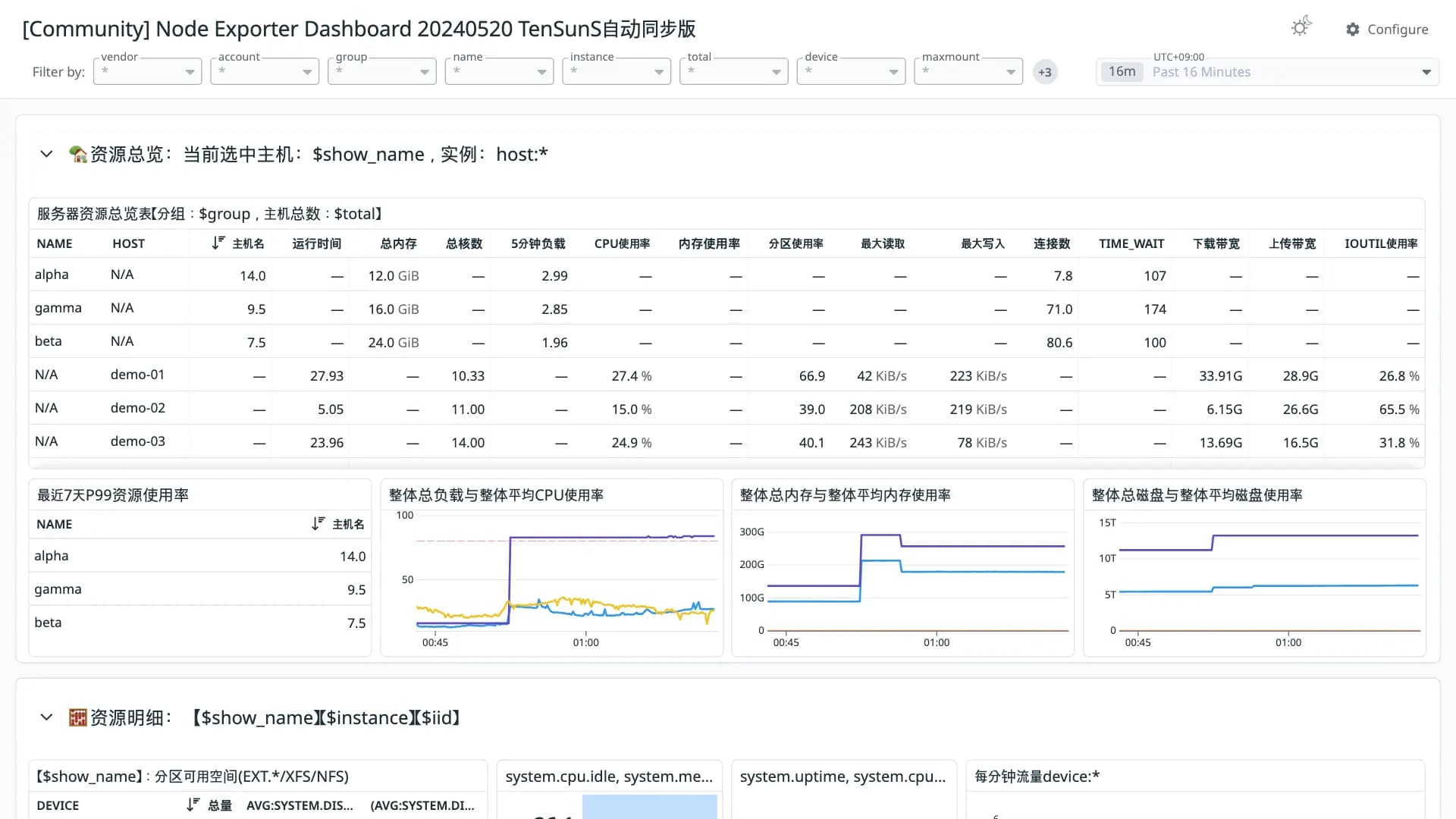
Task: Click 27.4 % CPU usage value
Action: pyautogui.click(x=631, y=376)
